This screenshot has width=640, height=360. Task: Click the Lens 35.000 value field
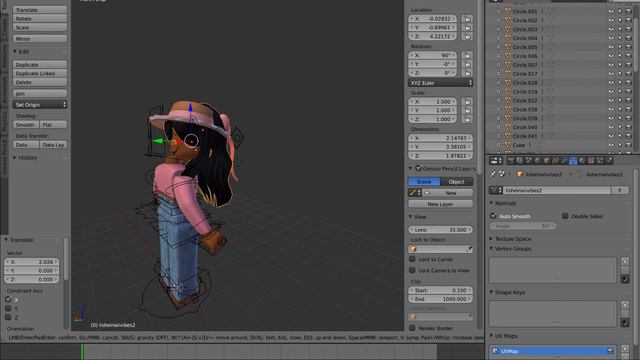pyautogui.click(x=440, y=230)
